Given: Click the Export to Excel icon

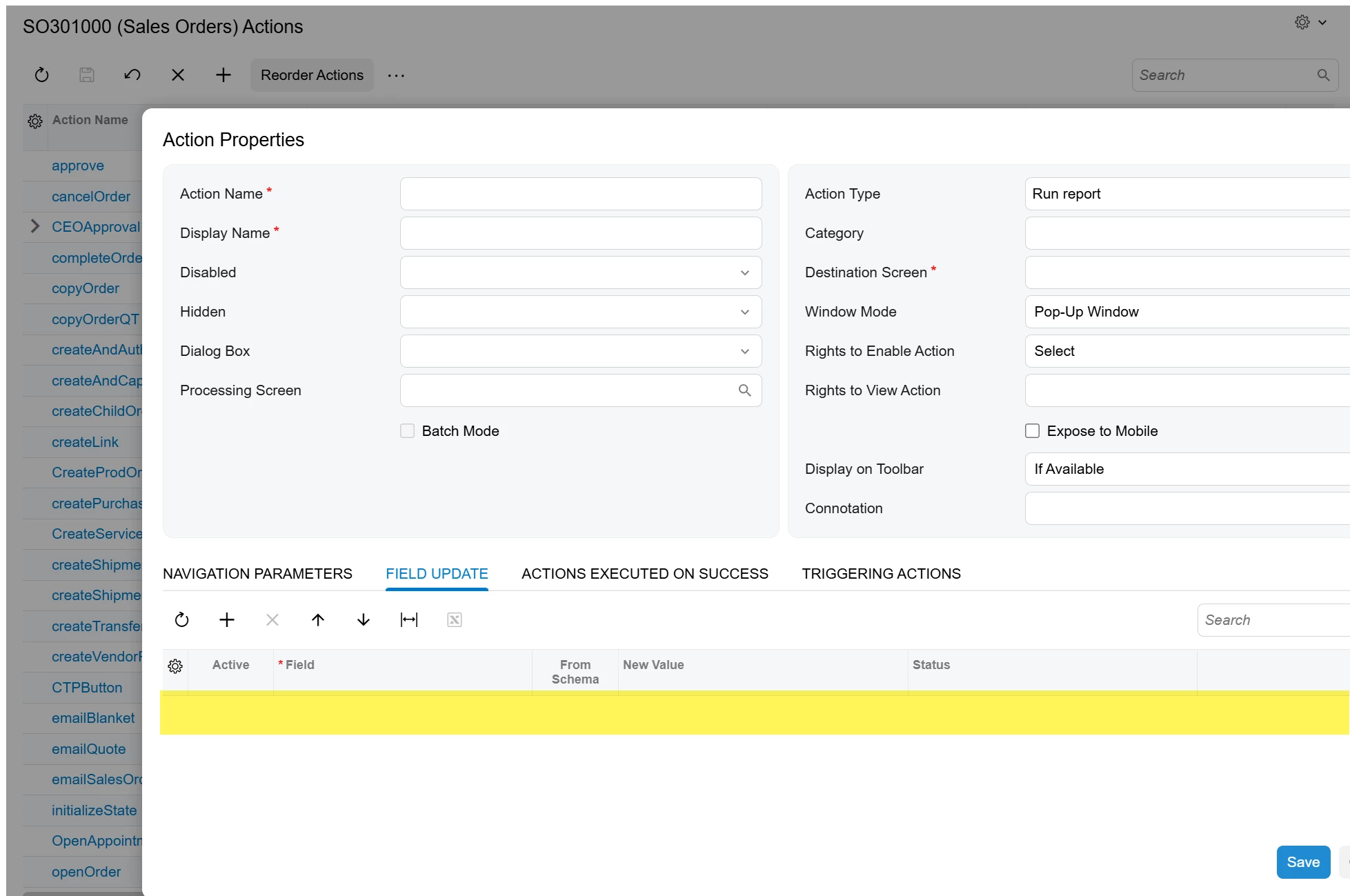Looking at the screenshot, I should [x=455, y=620].
